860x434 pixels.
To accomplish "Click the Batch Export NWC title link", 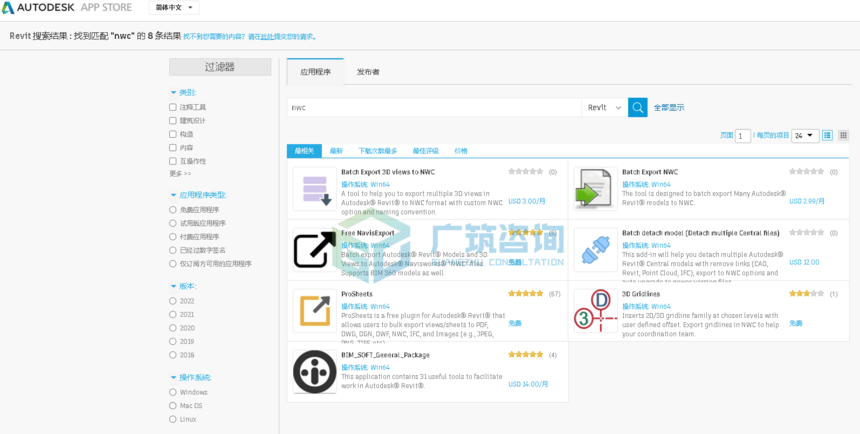I will [649, 172].
